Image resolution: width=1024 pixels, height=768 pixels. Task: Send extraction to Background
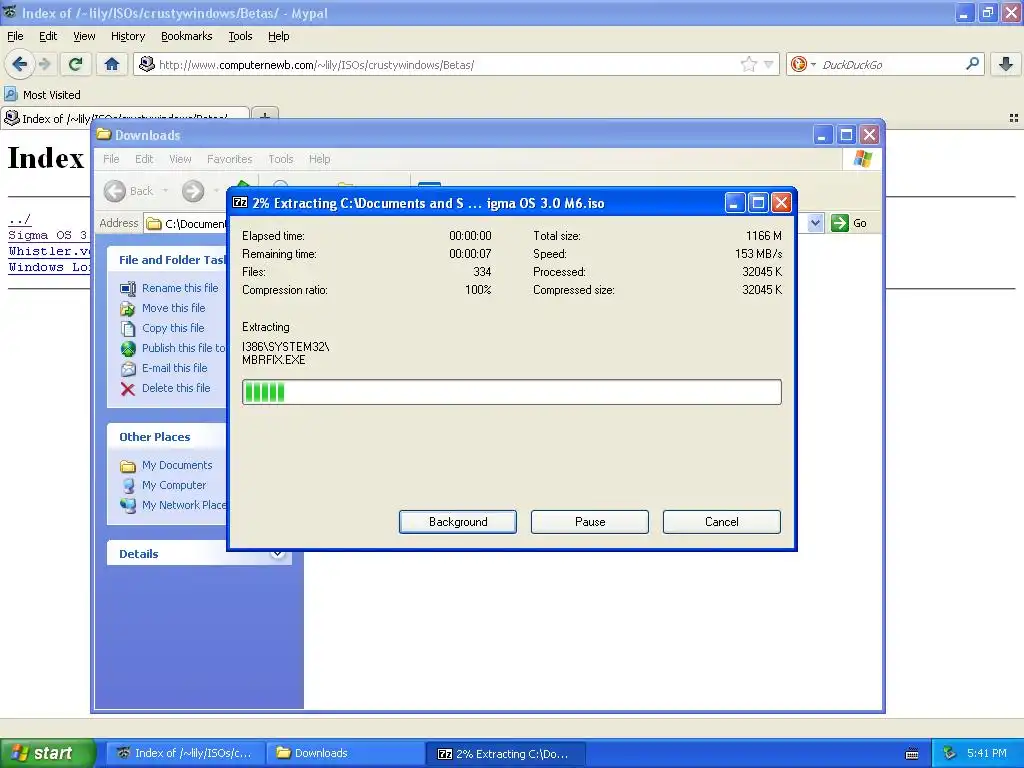tap(458, 522)
